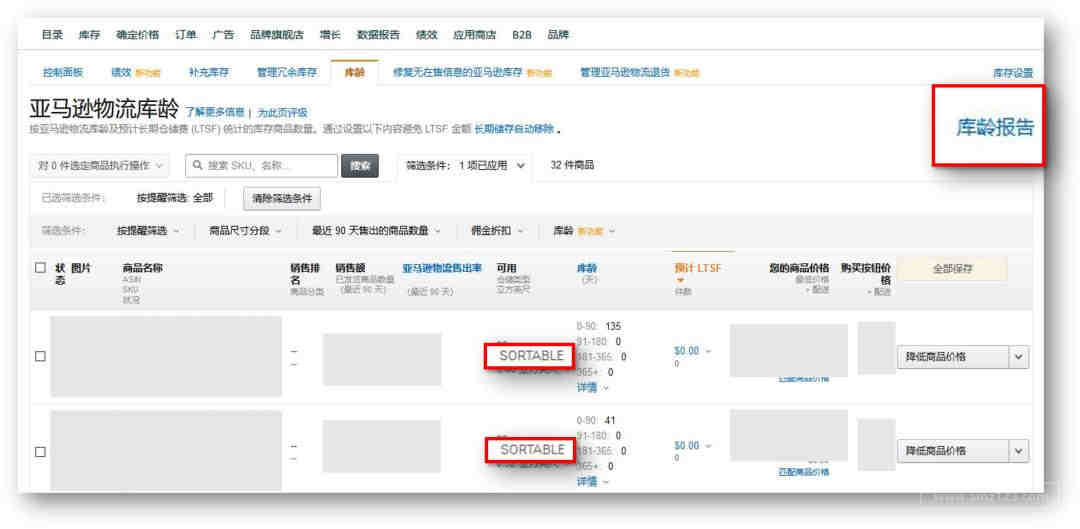
Task: Open the 确定价格 menu
Action: [138, 34]
